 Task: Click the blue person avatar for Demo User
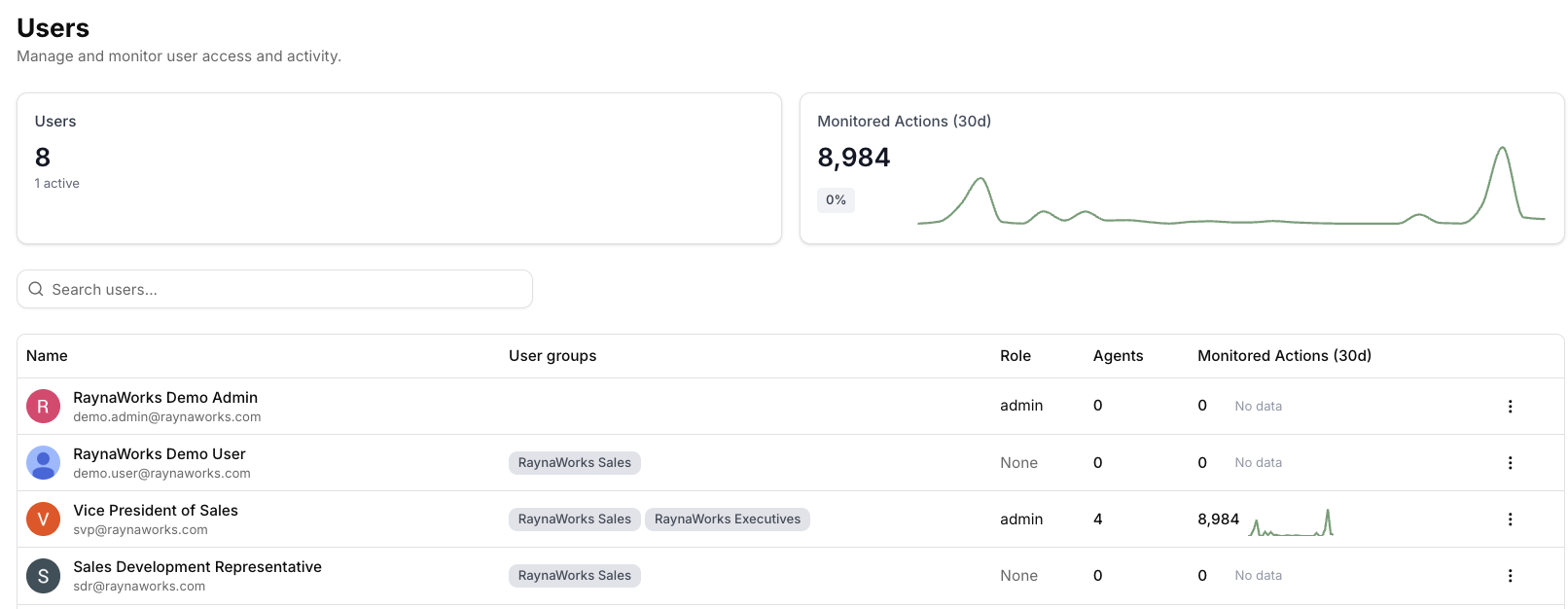43,463
